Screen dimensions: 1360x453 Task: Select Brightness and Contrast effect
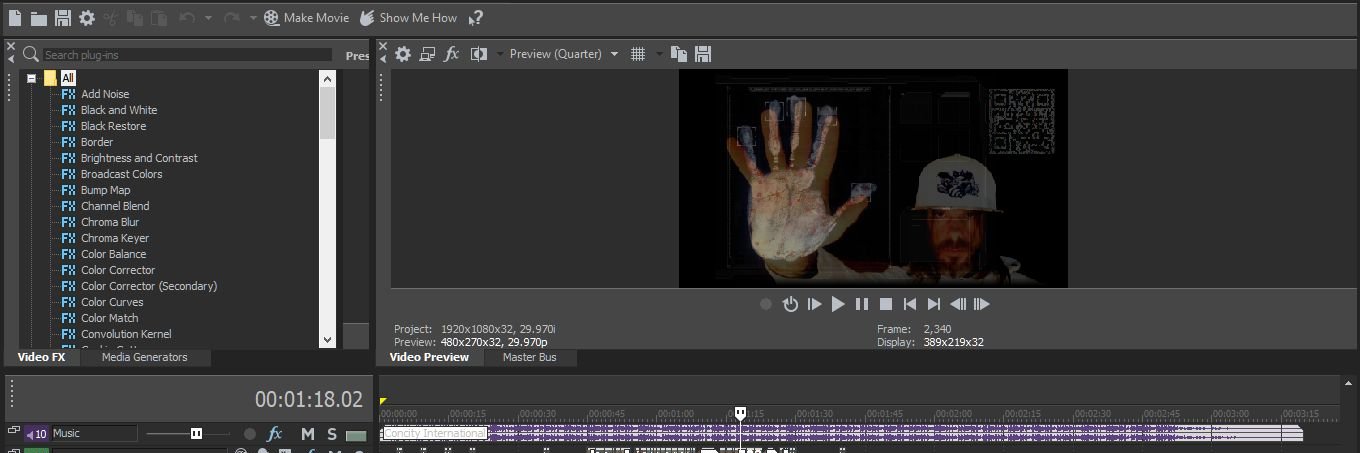click(x=139, y=158)
